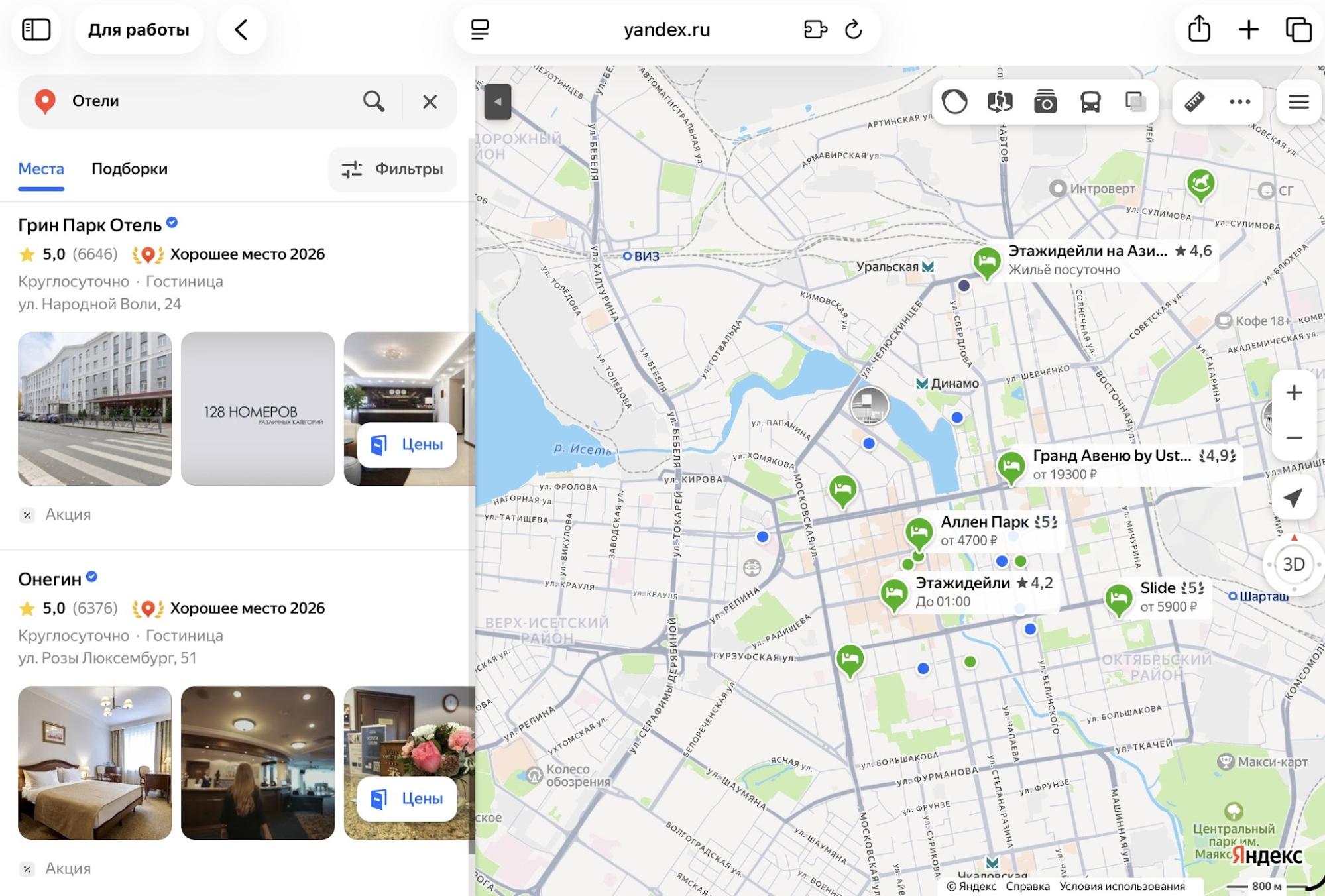Open the three-dots more tools menu
This screenshot has height=896, width=1325.
coord(1239,102)
